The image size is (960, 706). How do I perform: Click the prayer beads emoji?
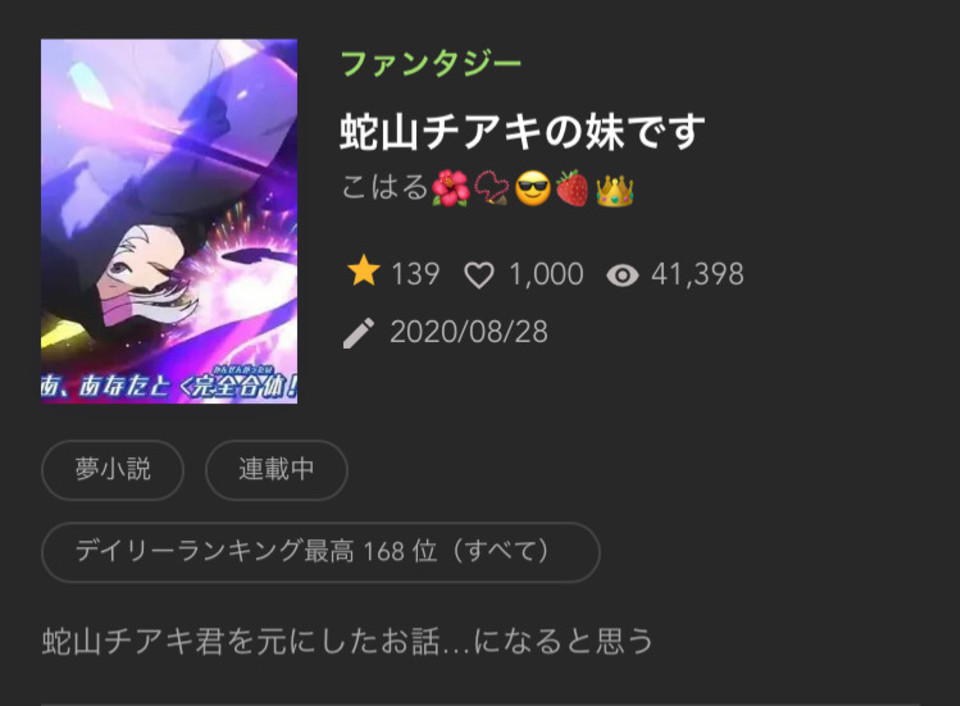coord(491,188)
